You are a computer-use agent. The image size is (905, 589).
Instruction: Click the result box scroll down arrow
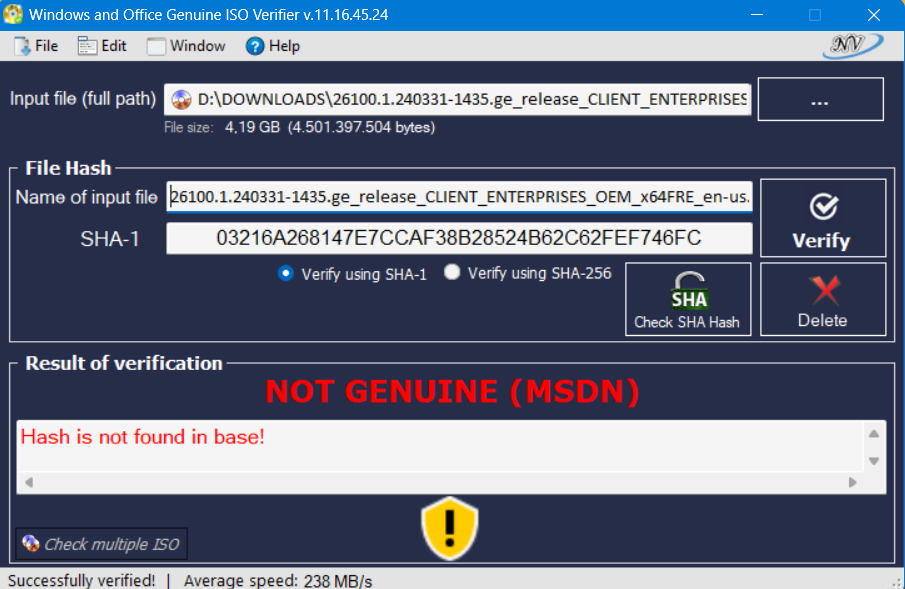[874, 461]
